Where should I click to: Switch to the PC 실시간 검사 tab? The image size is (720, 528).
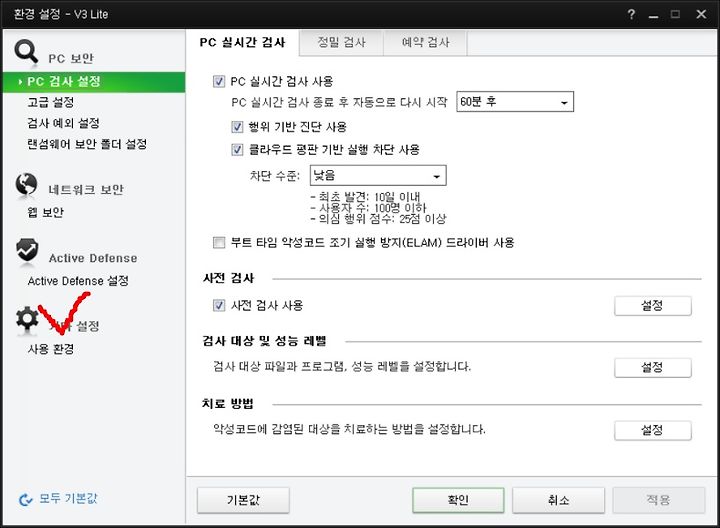click(242, 43)
